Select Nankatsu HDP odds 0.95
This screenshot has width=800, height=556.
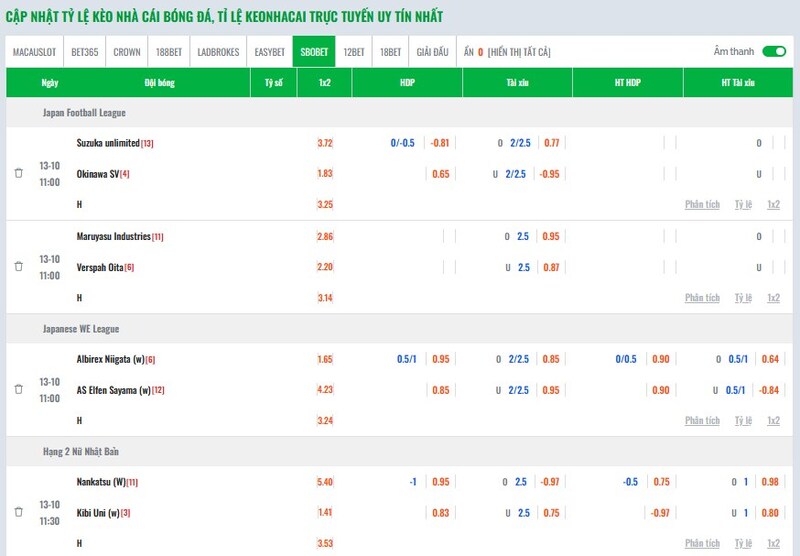440,482
